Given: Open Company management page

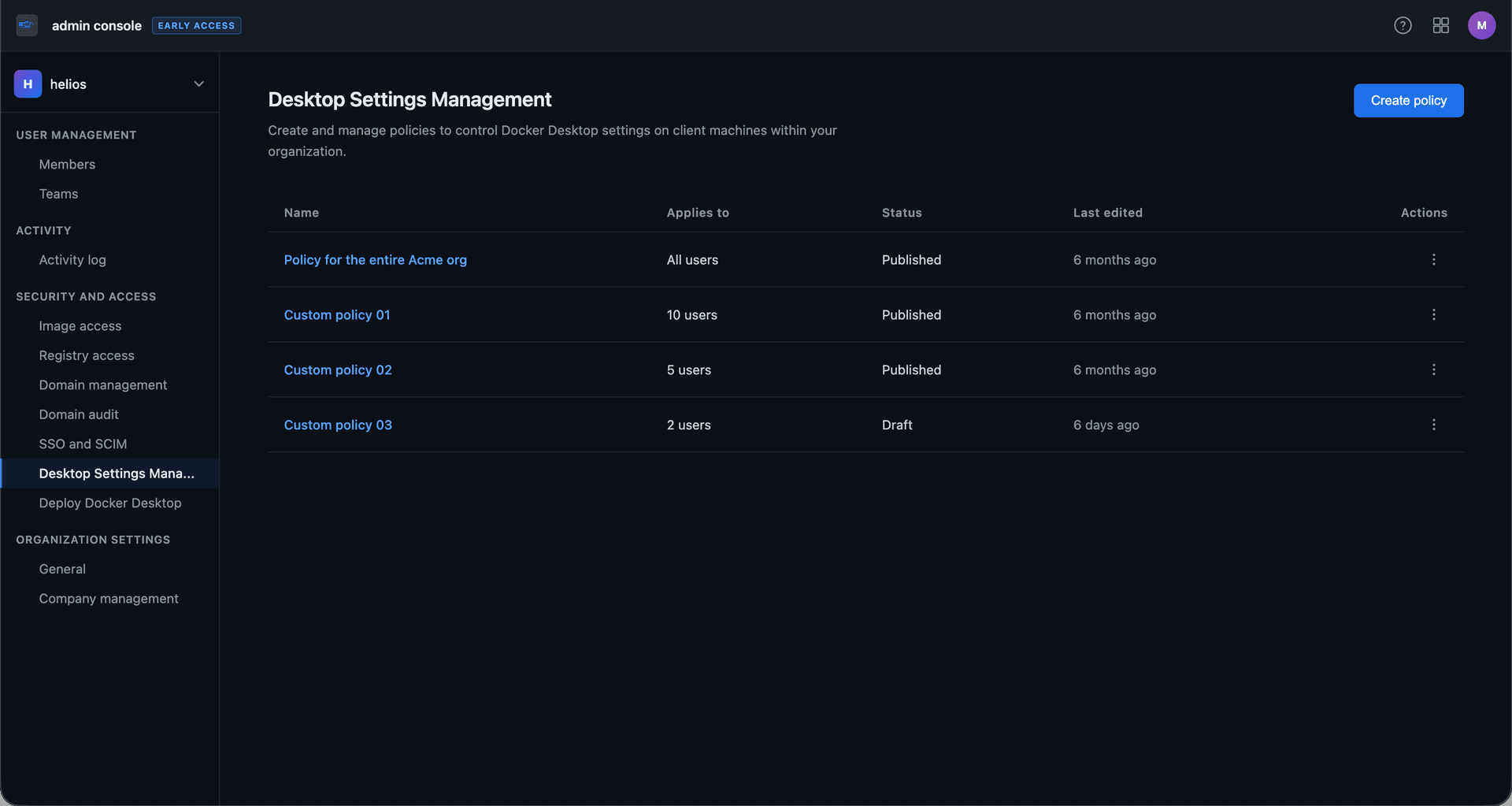Looking at the screenshot, I should 109,599.
